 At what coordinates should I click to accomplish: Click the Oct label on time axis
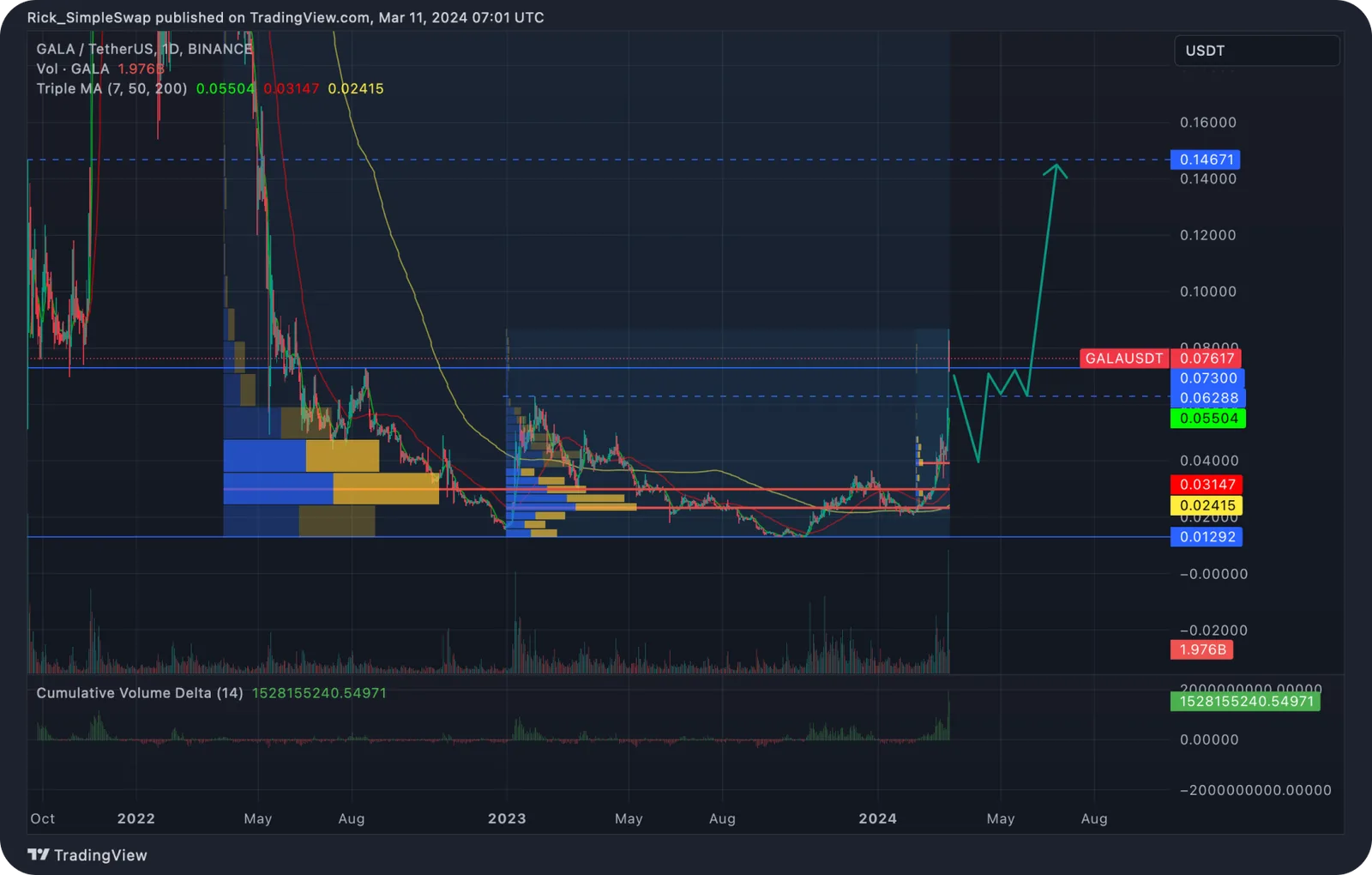(x=43, y=818)
